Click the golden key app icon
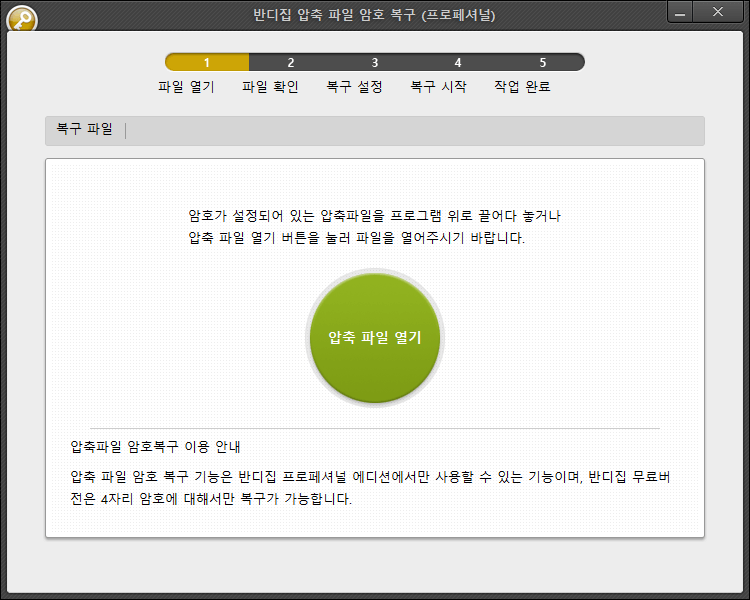The height and width of the screenshot is (600, 750). point(22,19)
